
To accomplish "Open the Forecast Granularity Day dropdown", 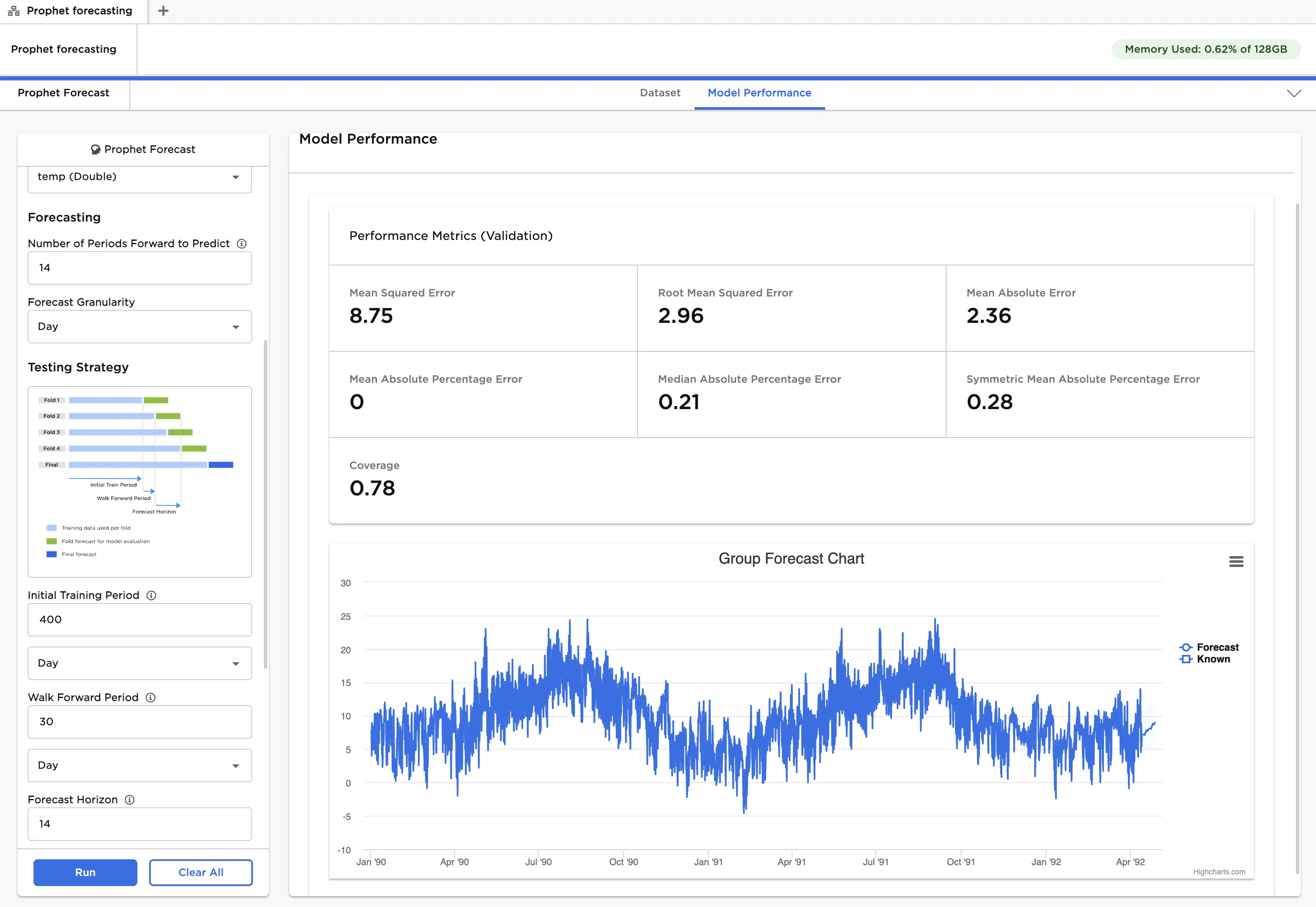I will (x=139, y=327).
